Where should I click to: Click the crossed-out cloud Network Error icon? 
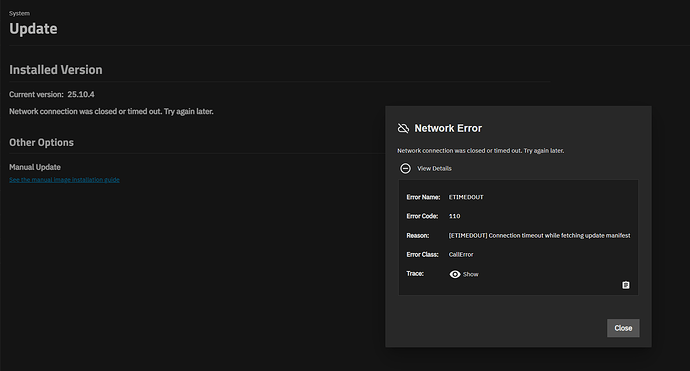(x=403, y=128)
